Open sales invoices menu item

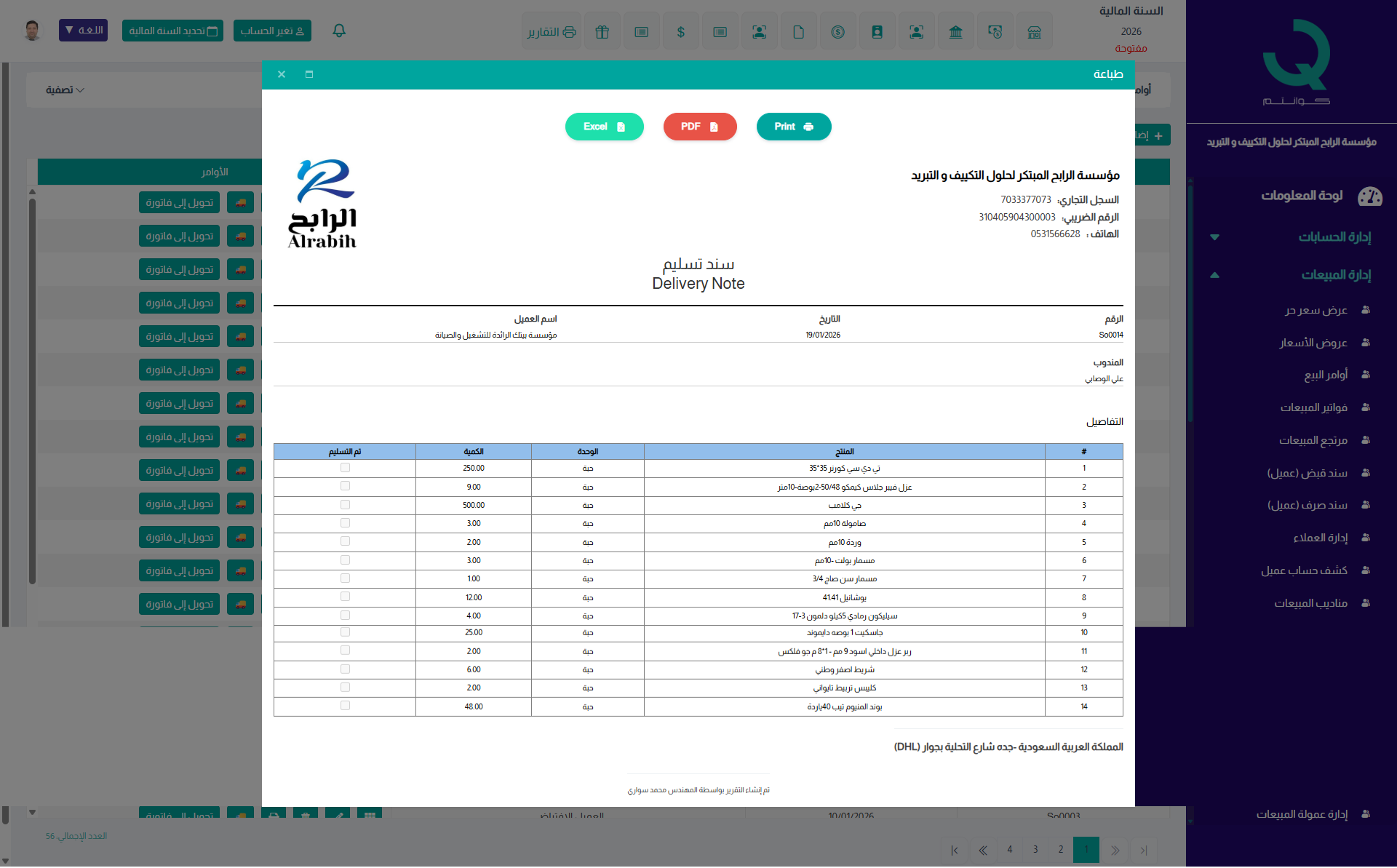coord(1313,407)
